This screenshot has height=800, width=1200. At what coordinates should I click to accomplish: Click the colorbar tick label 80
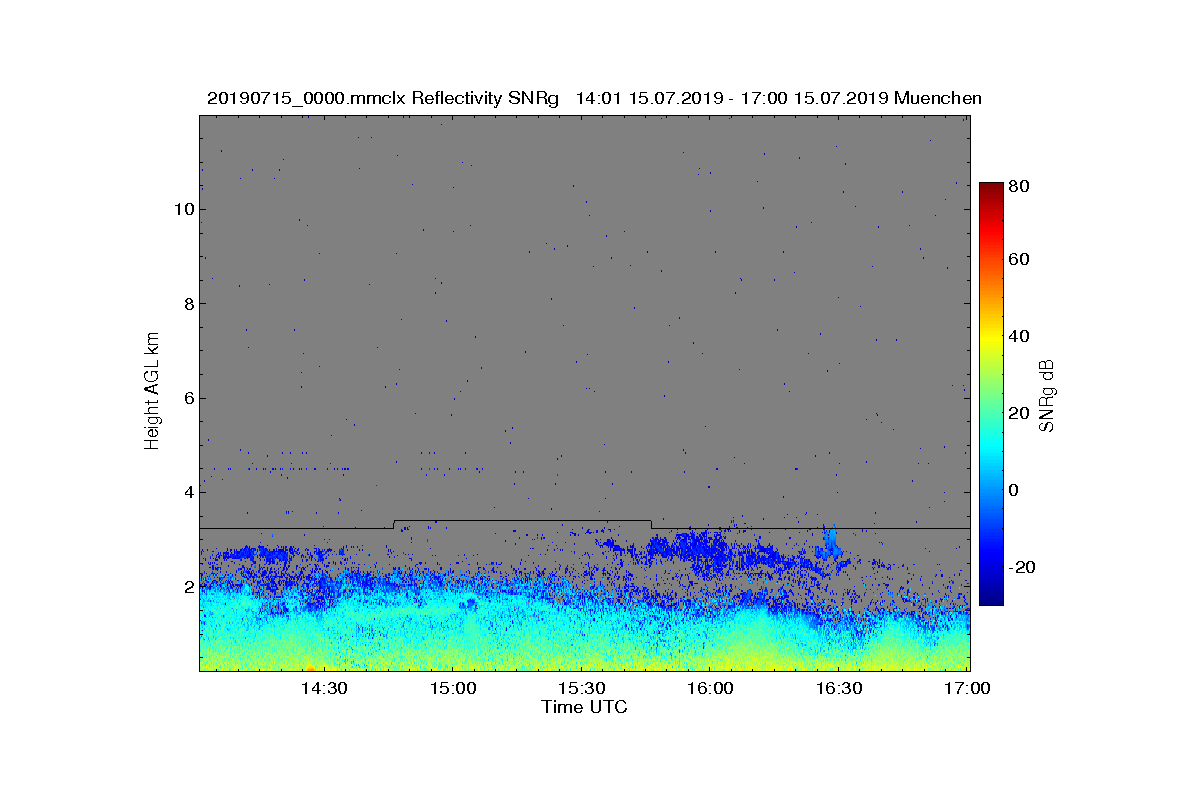click(1020, 185)
